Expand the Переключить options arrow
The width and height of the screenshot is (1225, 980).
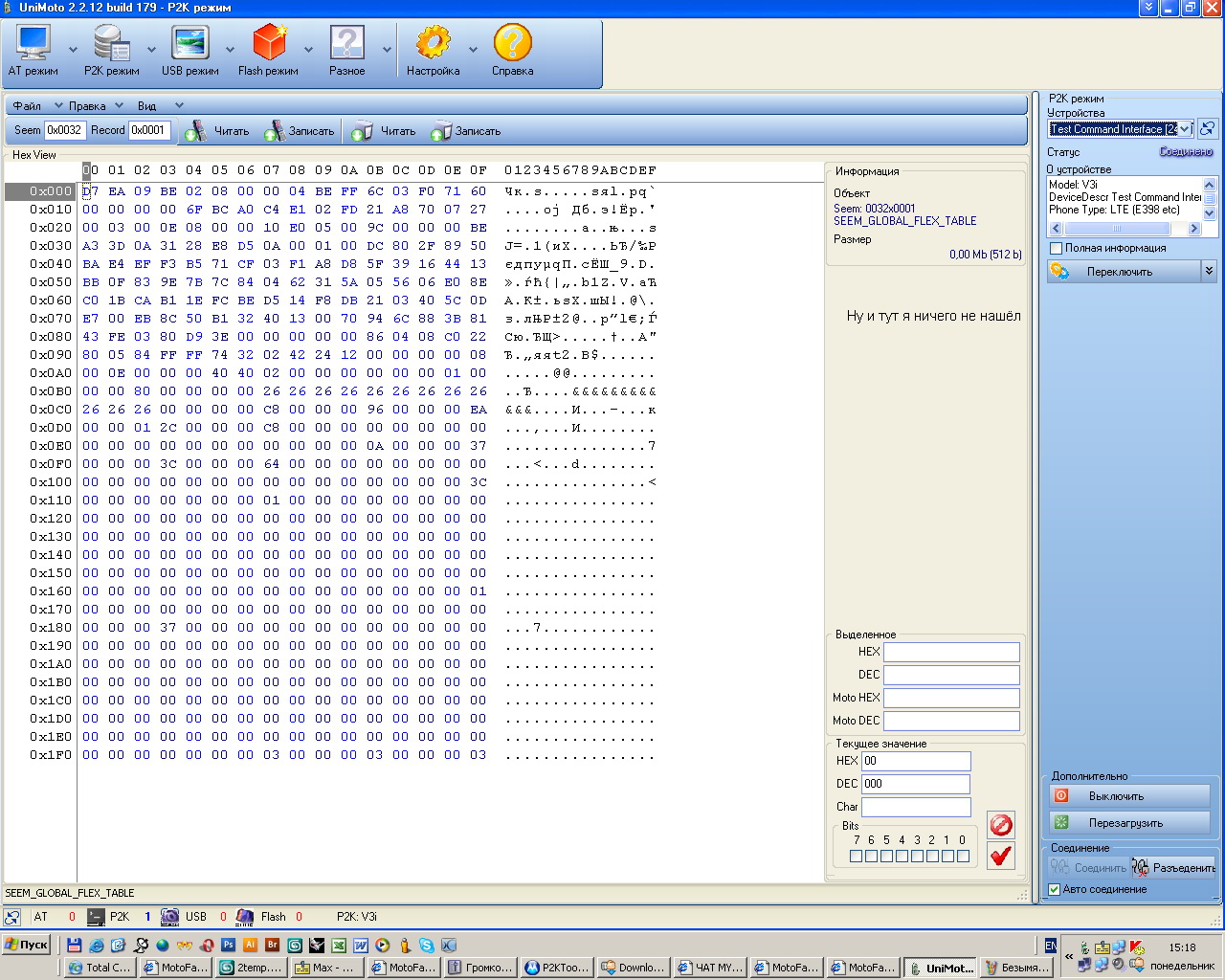click(1209, 271)
